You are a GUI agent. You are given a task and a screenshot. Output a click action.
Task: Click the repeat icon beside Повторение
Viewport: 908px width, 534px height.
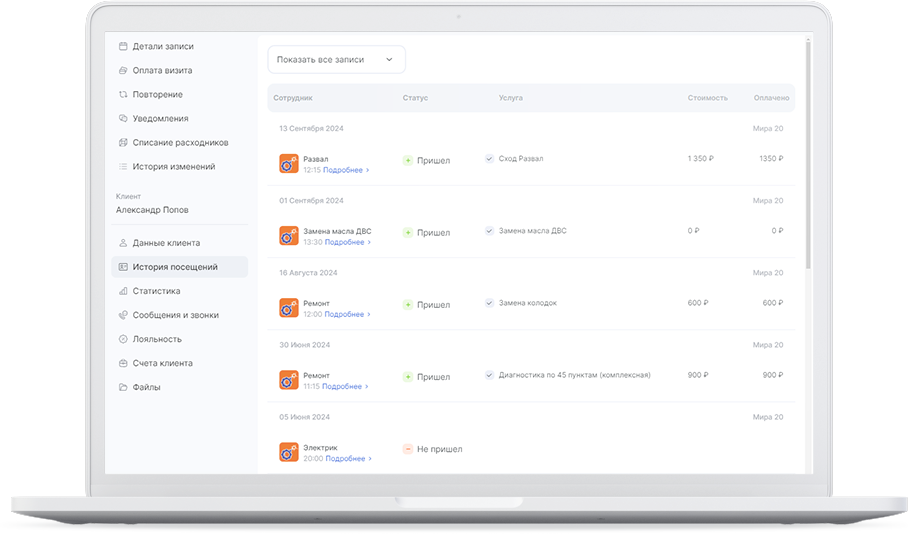click(123, 94)
